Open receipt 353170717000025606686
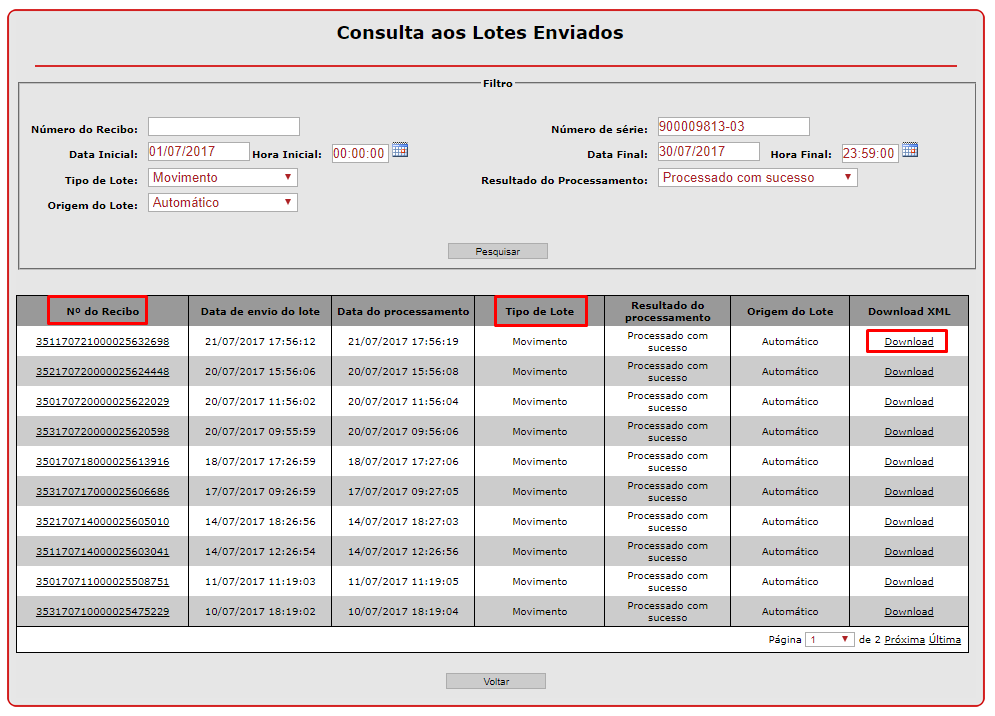995x716 pixels. click(103, 492)
